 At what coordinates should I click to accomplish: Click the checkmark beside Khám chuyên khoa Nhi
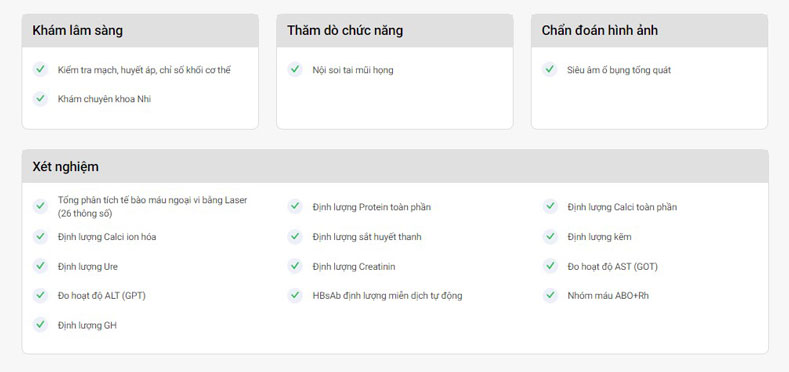[x=40, y=99]
